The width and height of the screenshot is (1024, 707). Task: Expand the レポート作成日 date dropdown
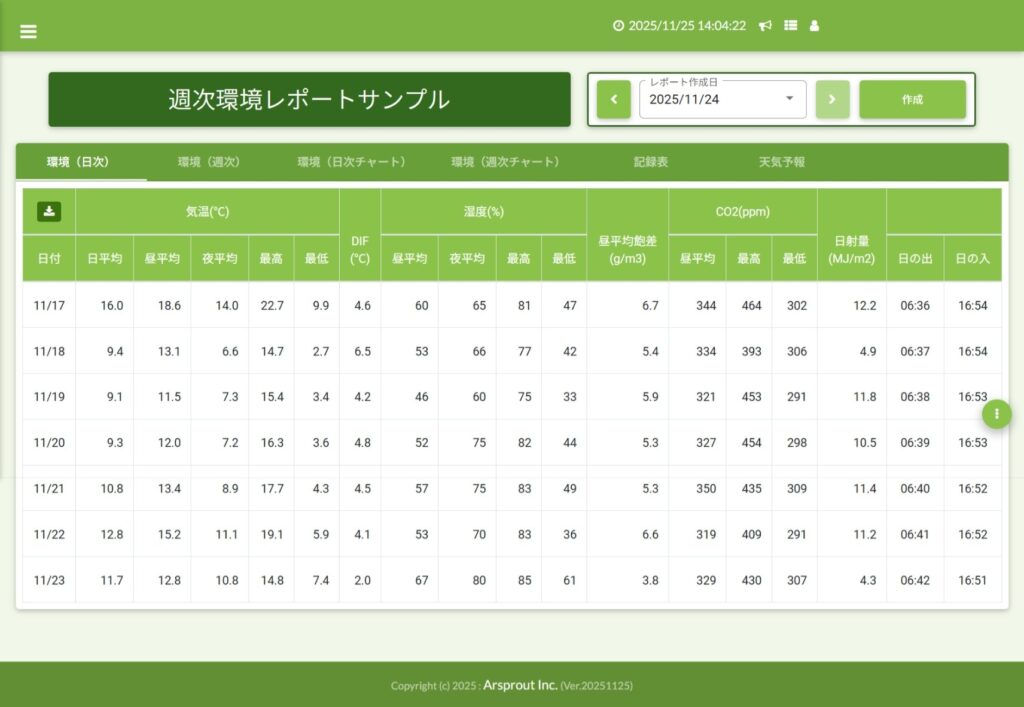pyautogui.click(x=789, y=99)
